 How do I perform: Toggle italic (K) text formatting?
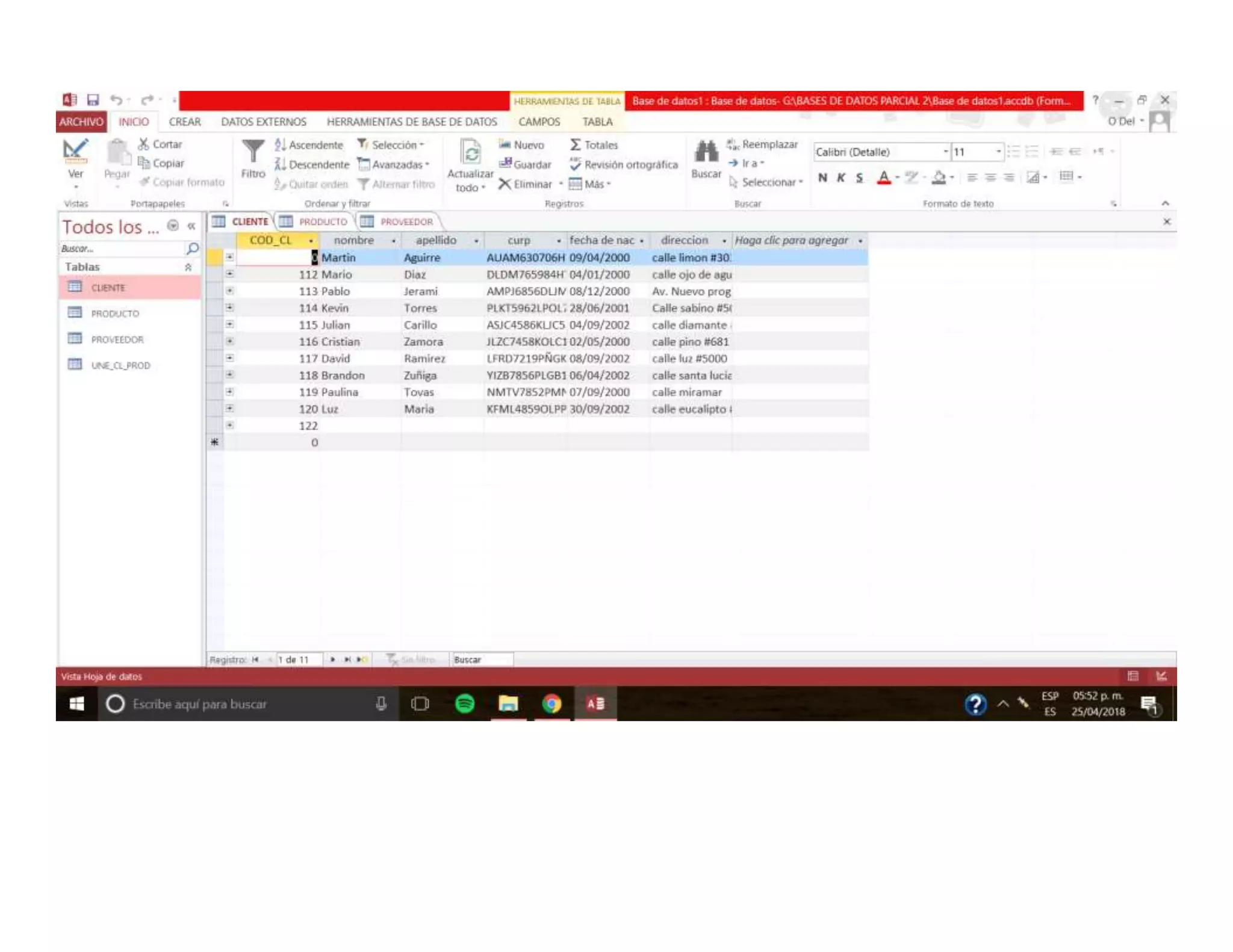(841, 178)
